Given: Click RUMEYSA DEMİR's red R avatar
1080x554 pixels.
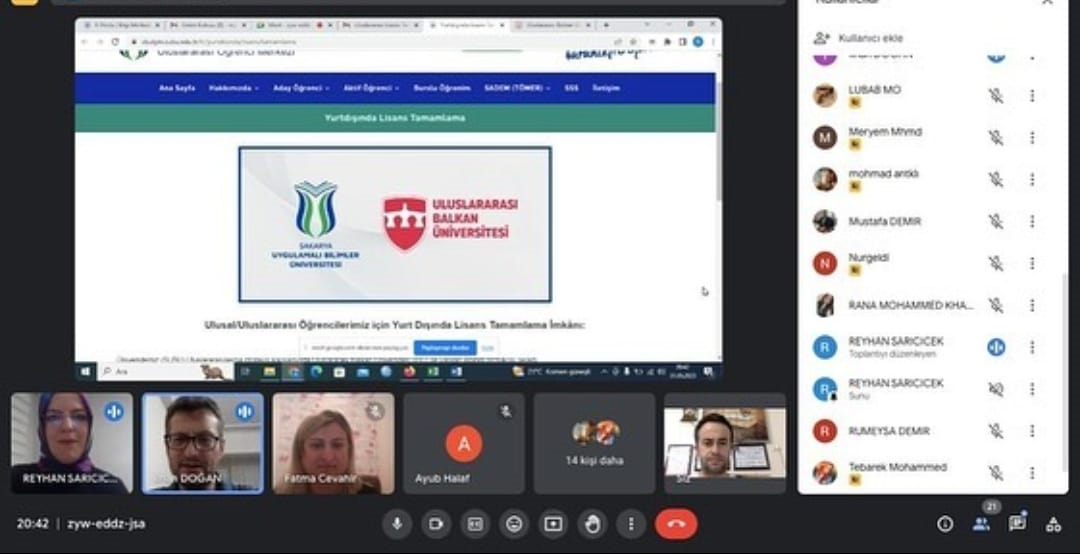Looking at the screenshot, I should (824, 431).
